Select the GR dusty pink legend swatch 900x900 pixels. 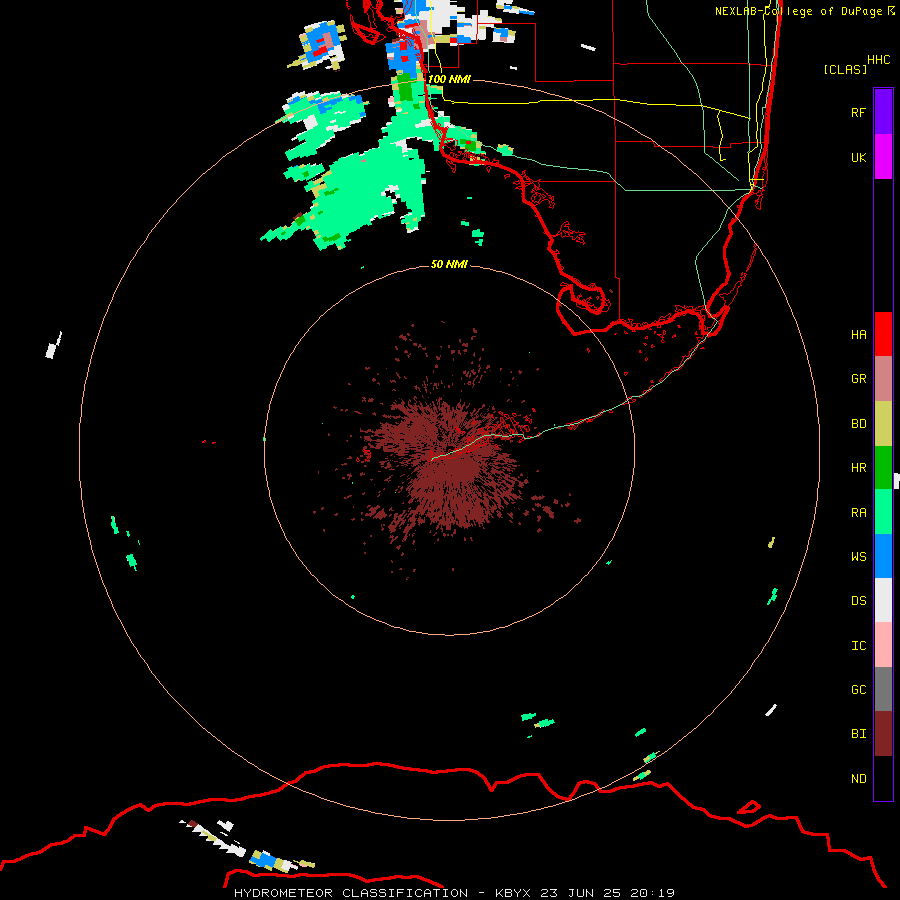883,378
